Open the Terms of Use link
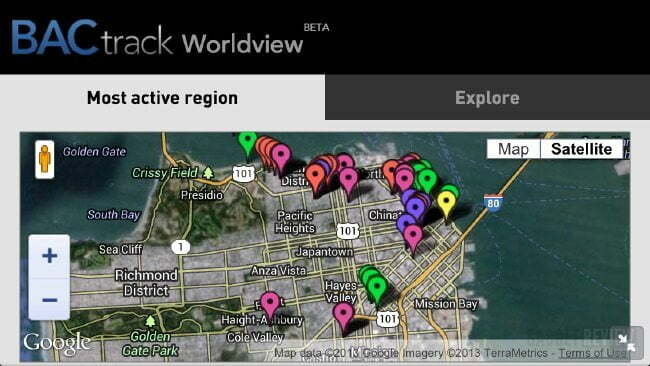650x366 pixels. coord(593,353)
